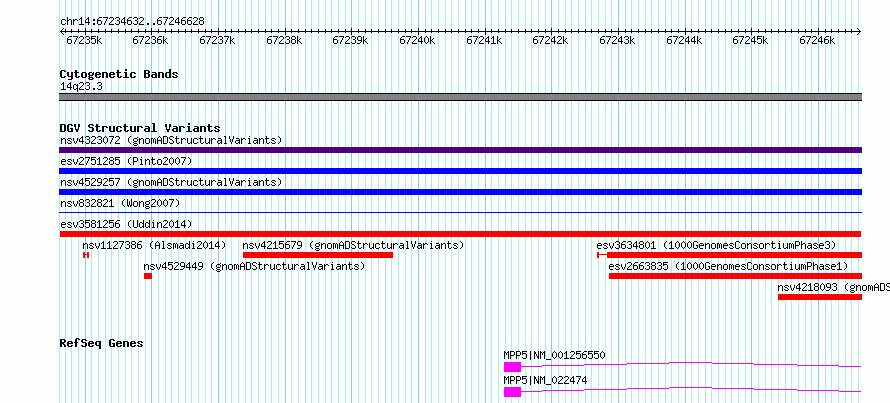The image size is (890, 403).
Task: Select the tiny red nsv1127386 variant marker
Action: coord(86,255)
